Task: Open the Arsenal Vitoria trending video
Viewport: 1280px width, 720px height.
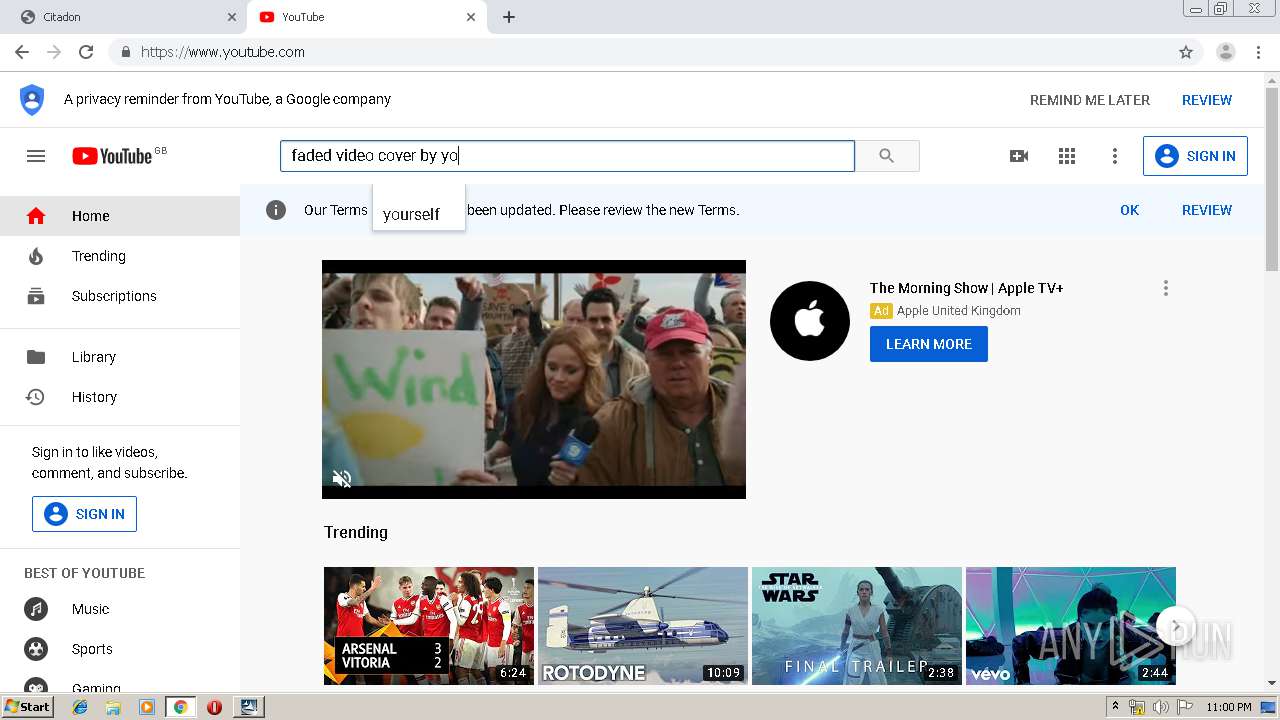Action: click(x=429, y=626)
